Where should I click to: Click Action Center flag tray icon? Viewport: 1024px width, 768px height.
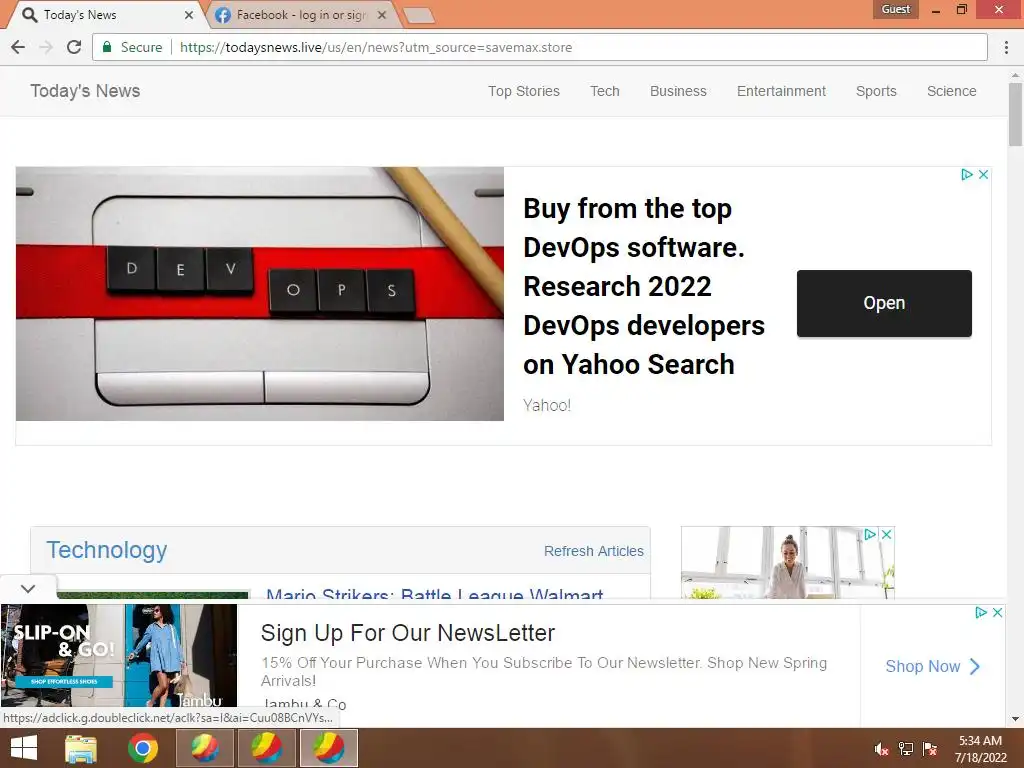click(x=930, y=749)
